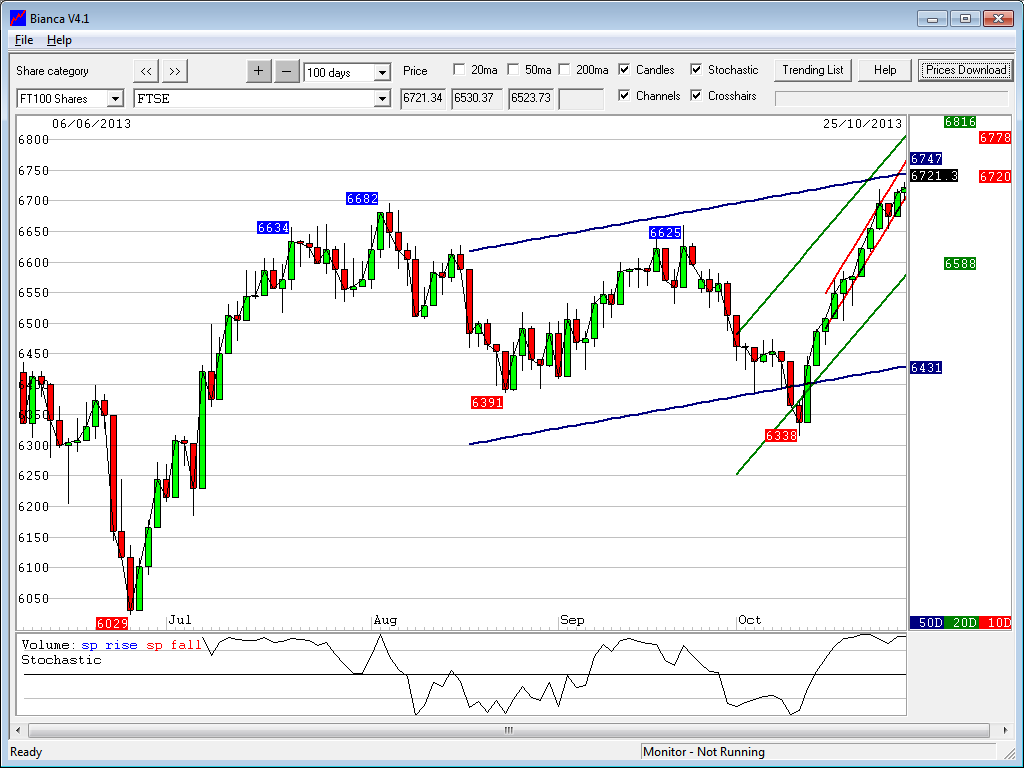
Task: Click the next share double-arrow button
Action: click(x=175, y=71)
